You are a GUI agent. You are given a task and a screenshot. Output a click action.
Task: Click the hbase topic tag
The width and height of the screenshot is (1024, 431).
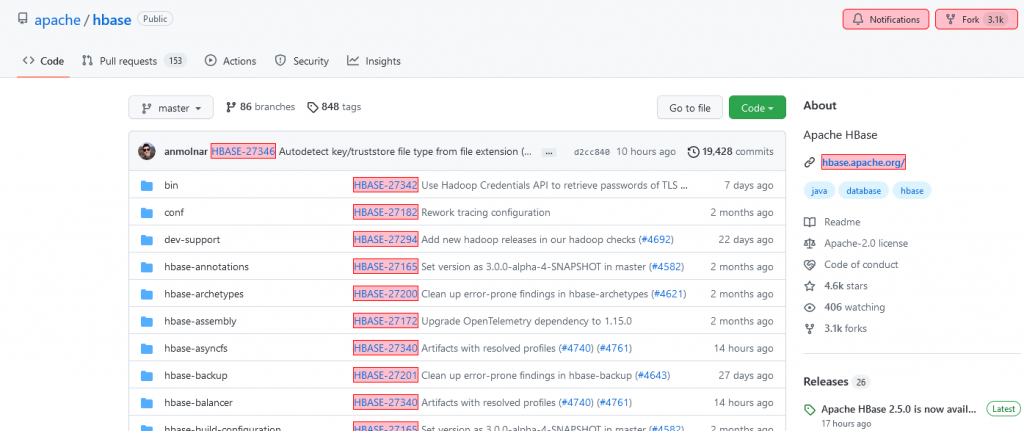coord(912,191)
